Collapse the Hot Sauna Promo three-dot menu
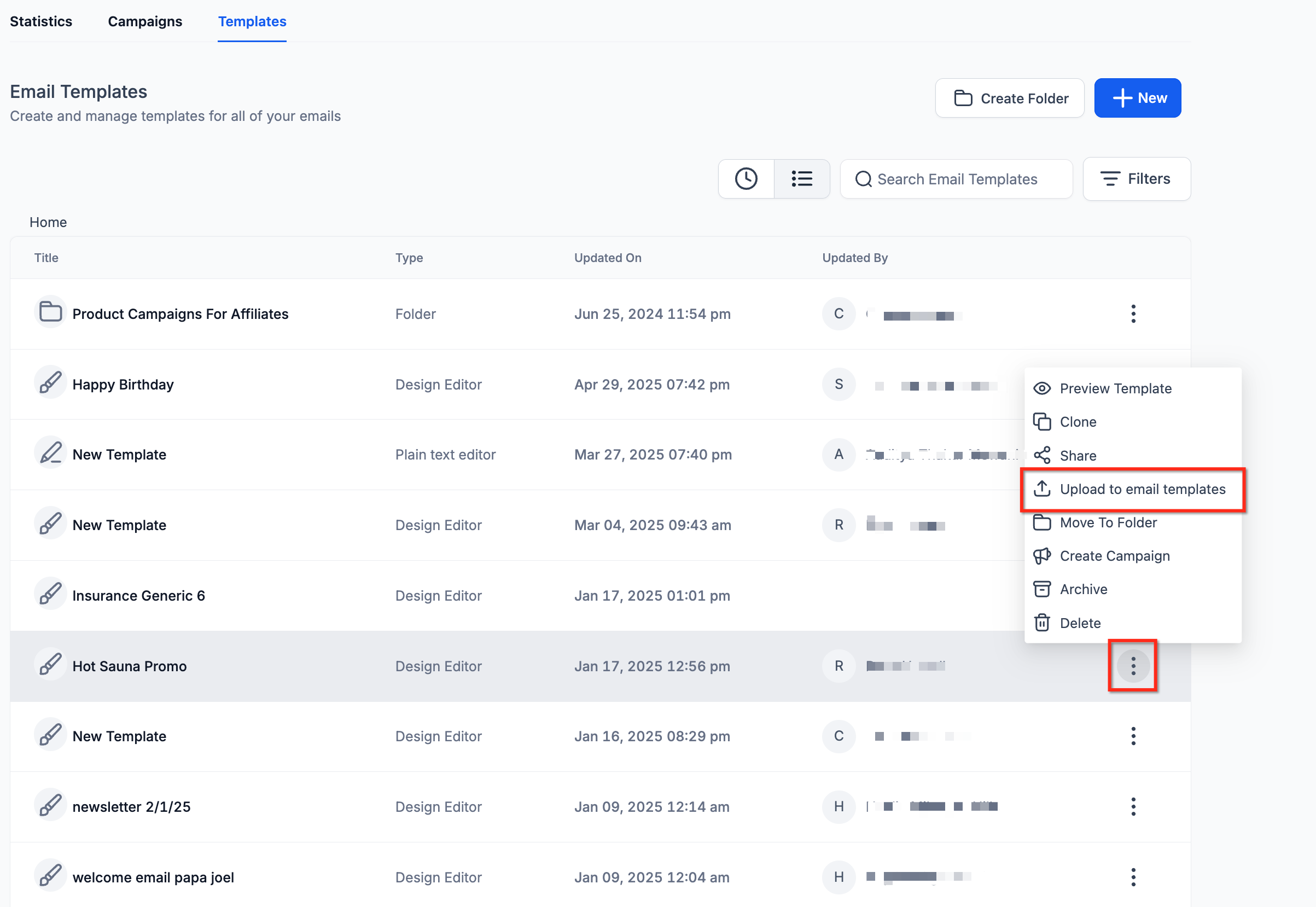 (1132, 665)
